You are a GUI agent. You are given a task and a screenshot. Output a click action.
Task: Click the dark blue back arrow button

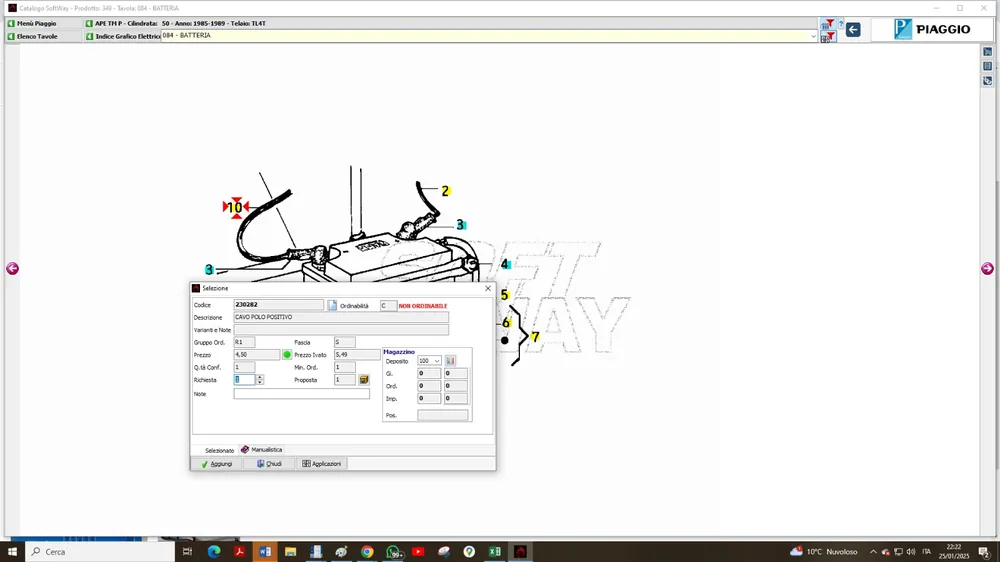[853, 29]
